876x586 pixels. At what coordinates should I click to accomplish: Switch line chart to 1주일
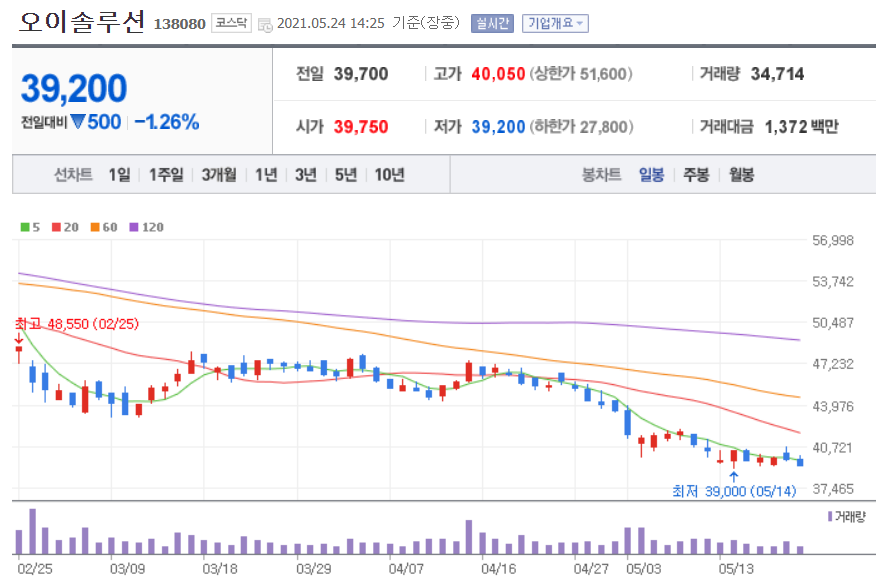click(166, 175)
